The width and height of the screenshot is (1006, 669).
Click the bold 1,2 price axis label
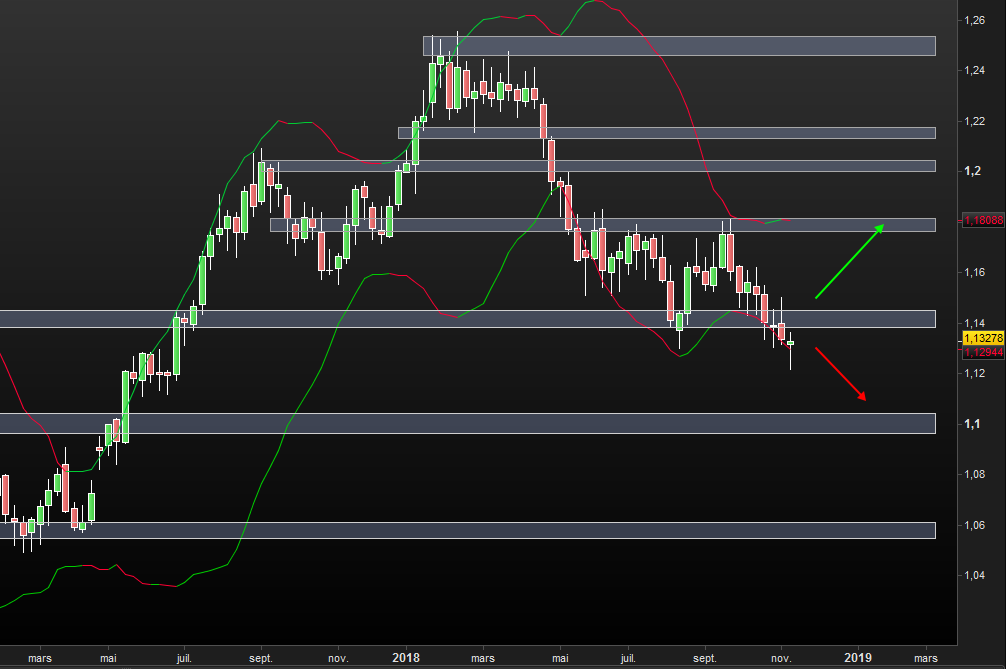point(973,171)
